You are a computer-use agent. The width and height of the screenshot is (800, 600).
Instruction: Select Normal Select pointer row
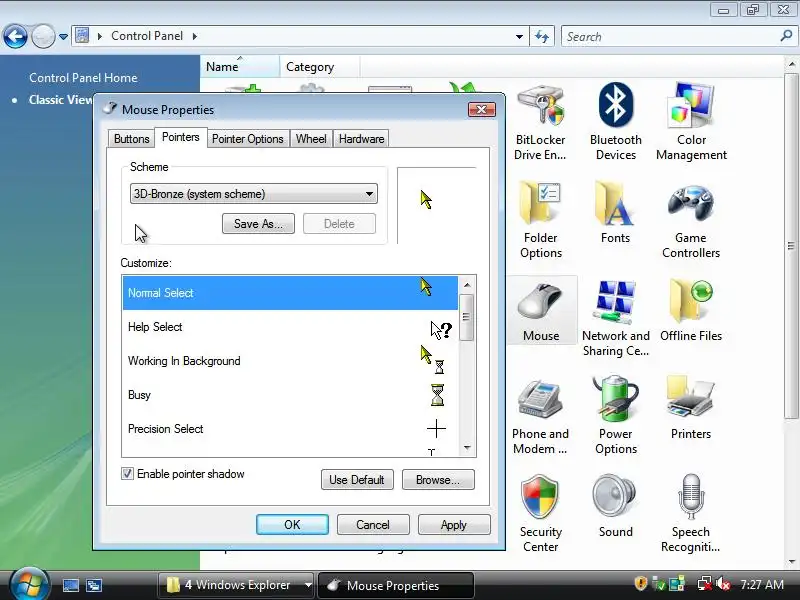click(x=290, y=293)
